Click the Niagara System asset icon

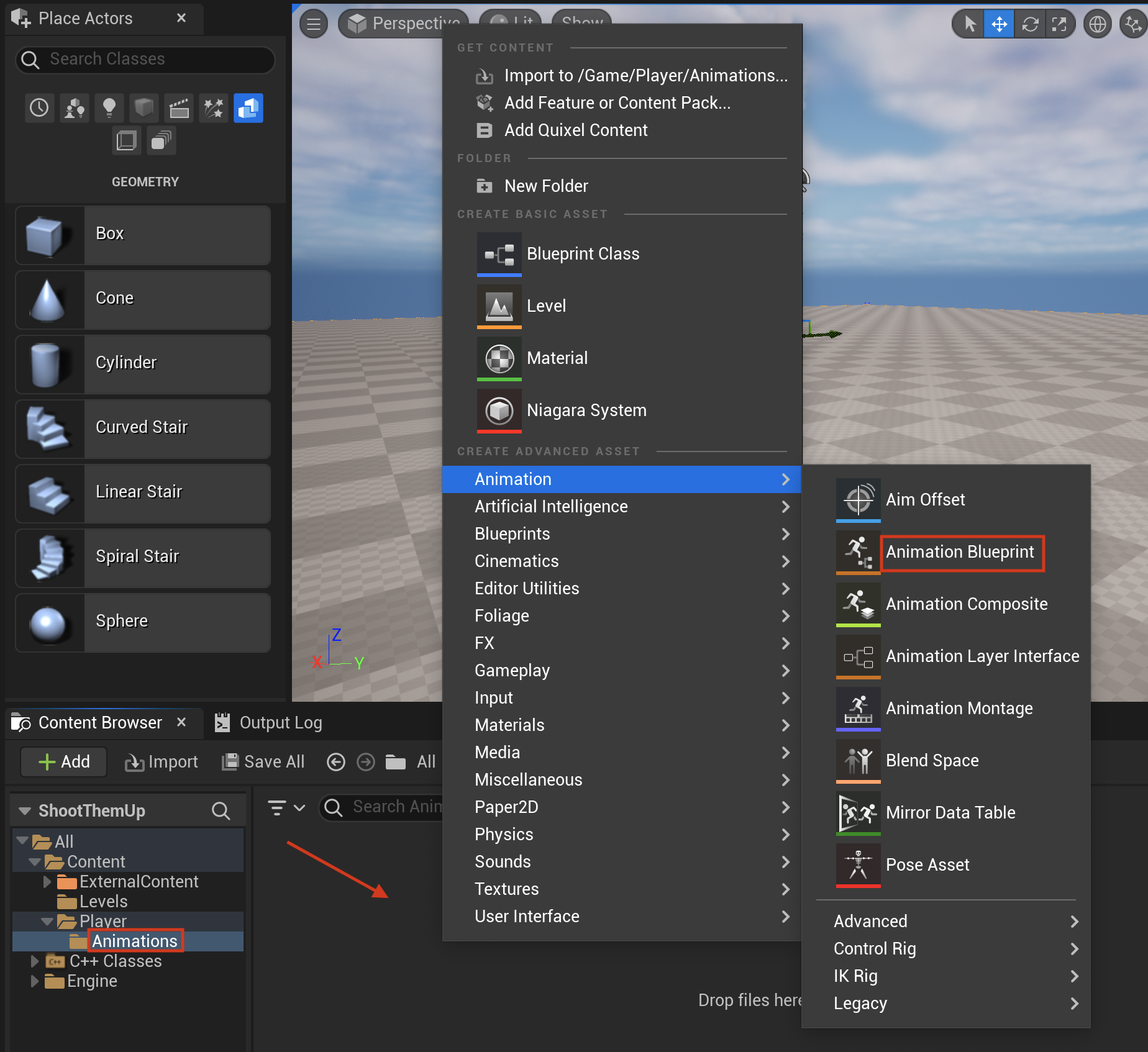coord(499,410)
